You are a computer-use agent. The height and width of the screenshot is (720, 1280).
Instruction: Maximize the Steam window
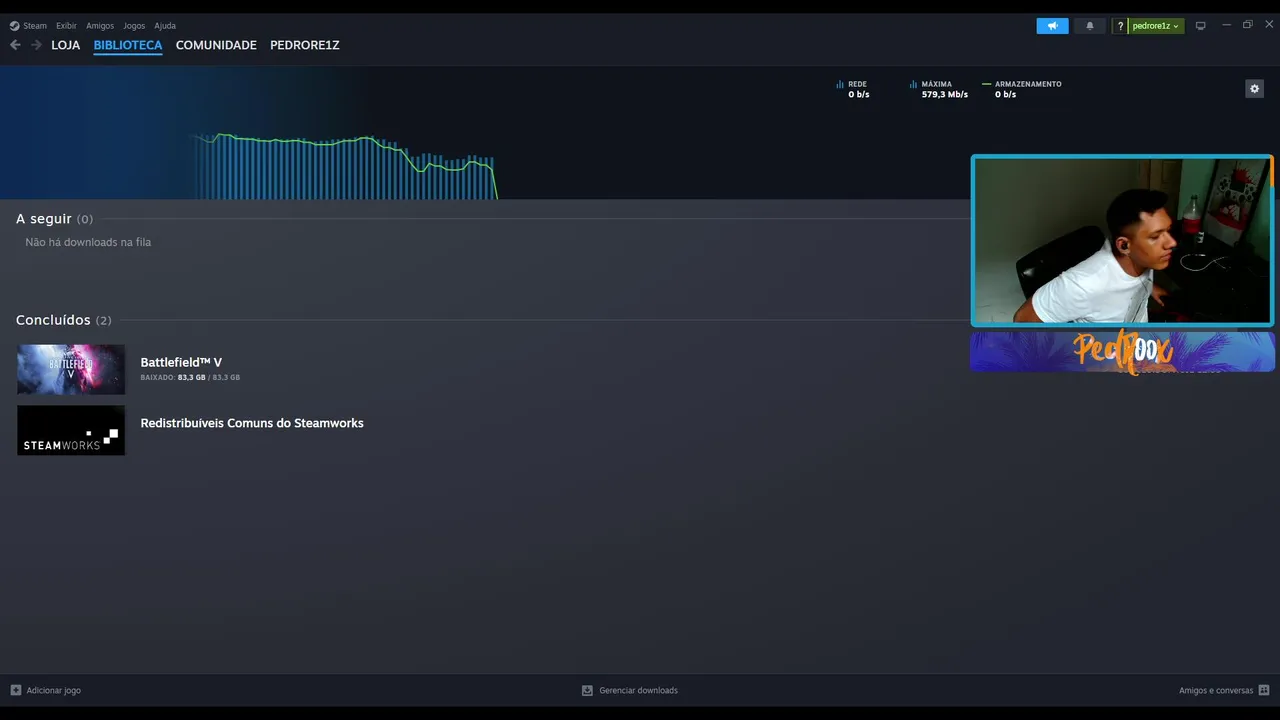tap(1247, 25)
